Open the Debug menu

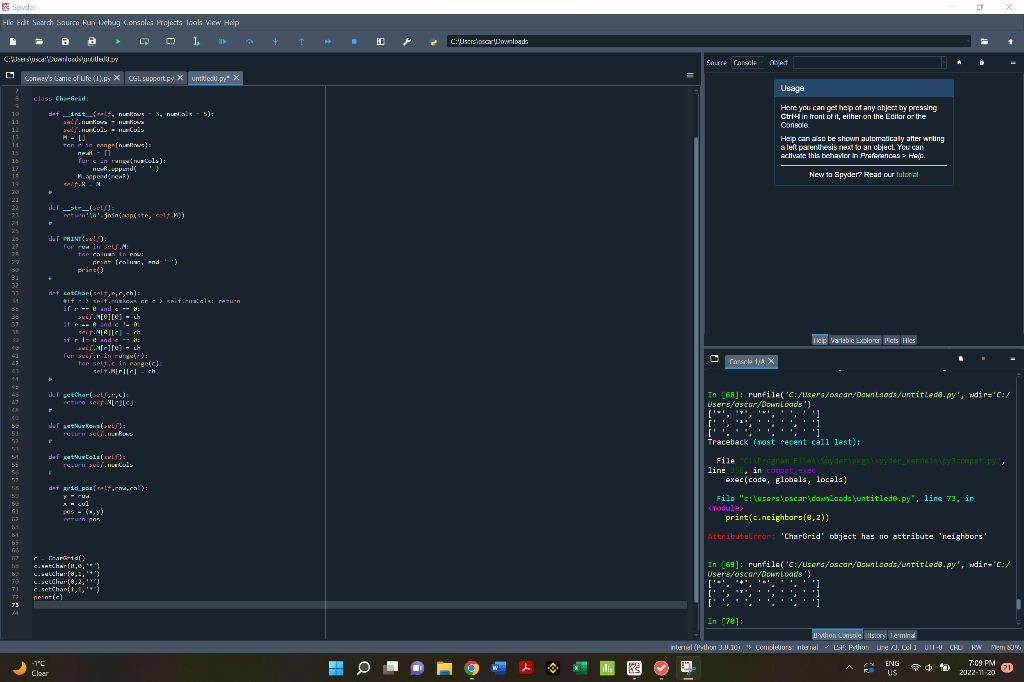click(x=109, y=22)
